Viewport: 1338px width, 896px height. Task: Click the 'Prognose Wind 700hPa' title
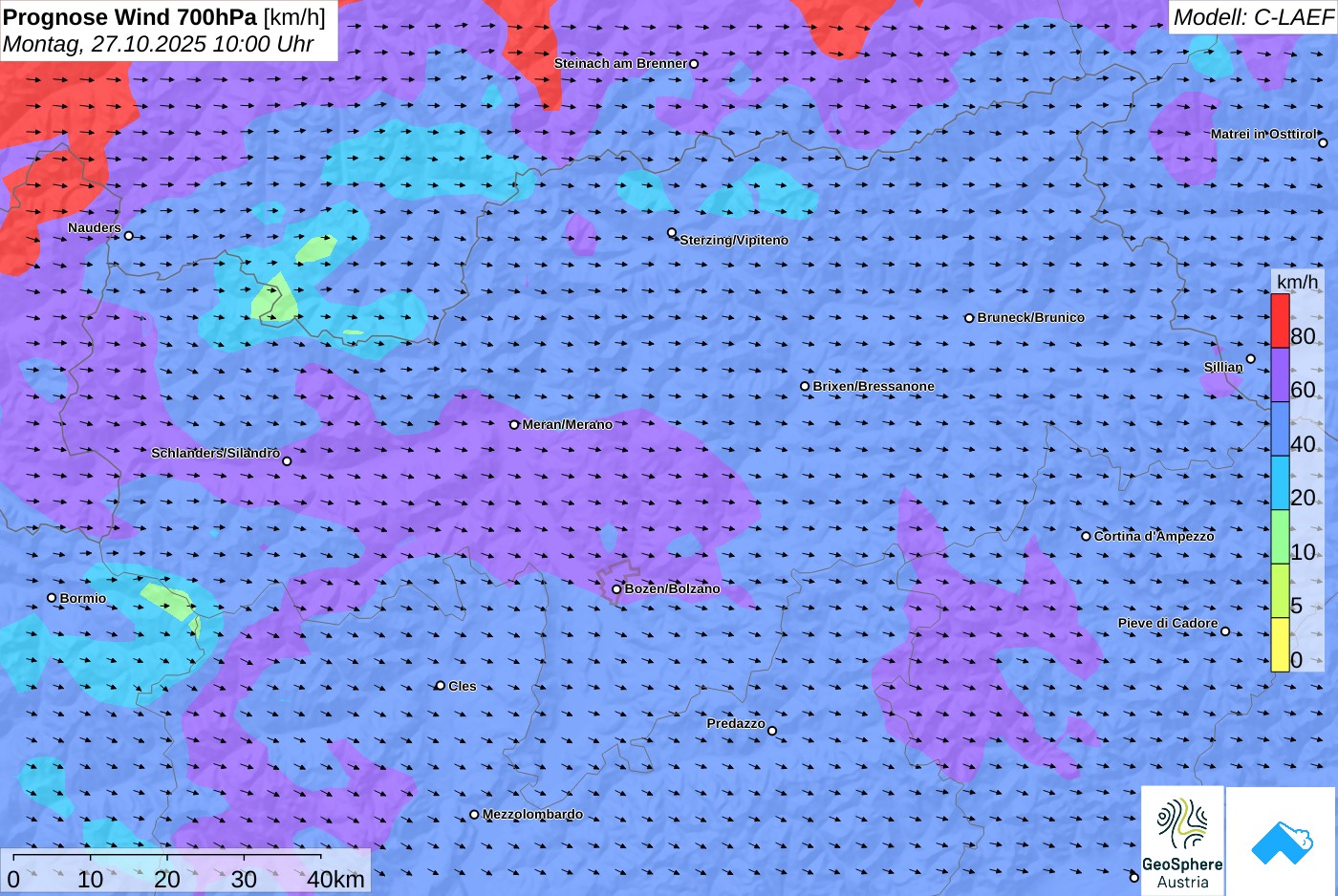(x=130, y=17)
